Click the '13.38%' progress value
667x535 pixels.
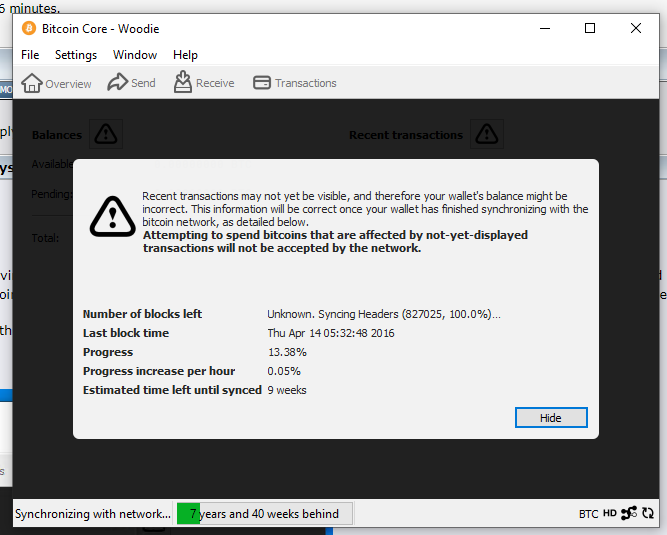pyautogui.click(x=287, y=352)
